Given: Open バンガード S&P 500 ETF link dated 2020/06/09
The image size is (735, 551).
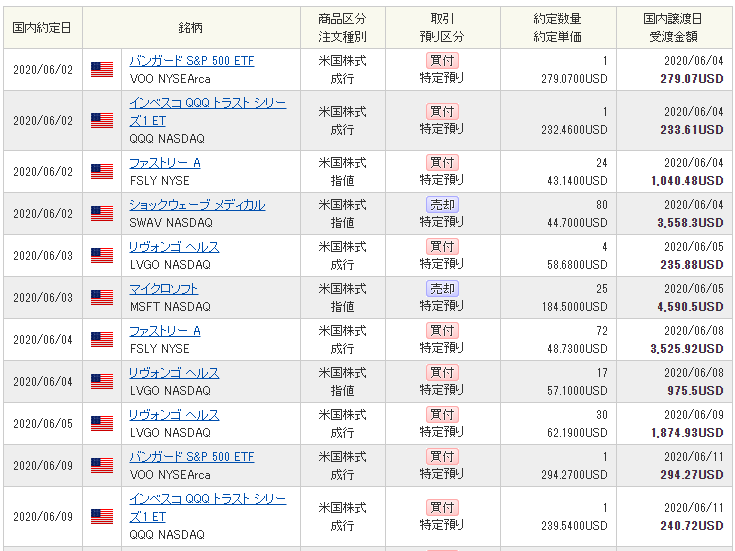Looking at the screenshot, I should point(192,457).
